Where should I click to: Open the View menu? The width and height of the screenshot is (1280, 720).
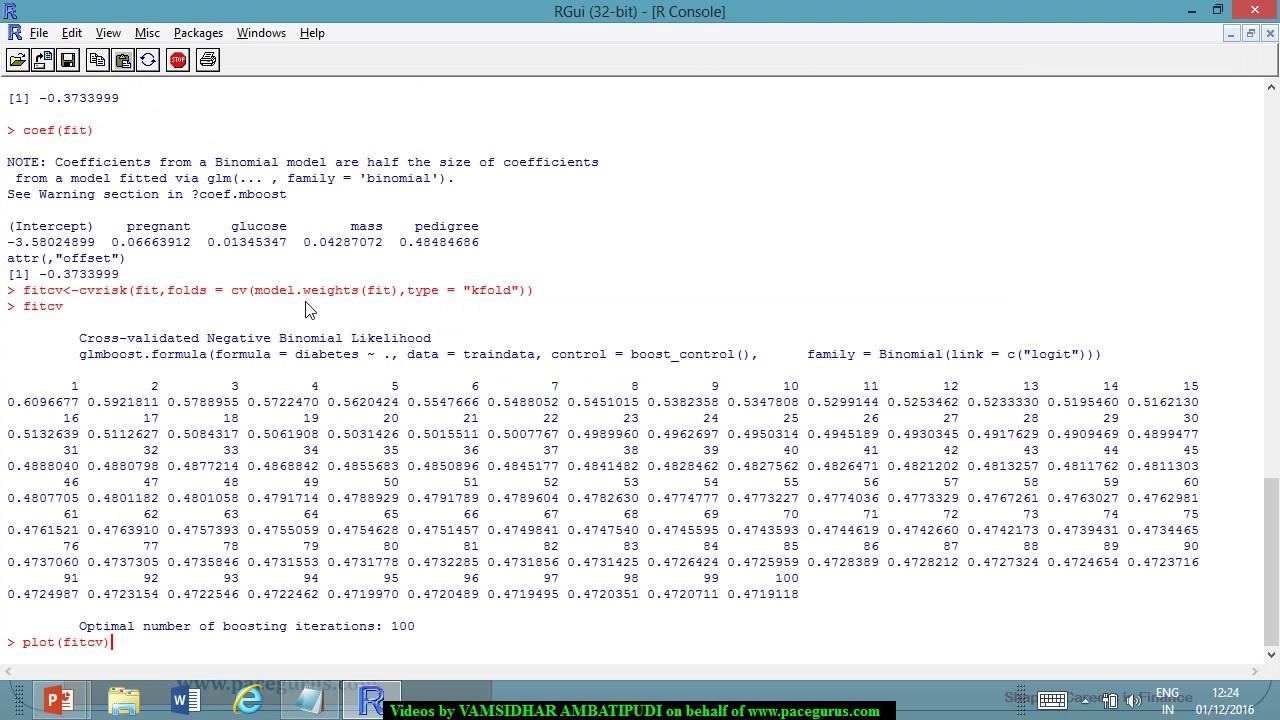pos(108,33)
